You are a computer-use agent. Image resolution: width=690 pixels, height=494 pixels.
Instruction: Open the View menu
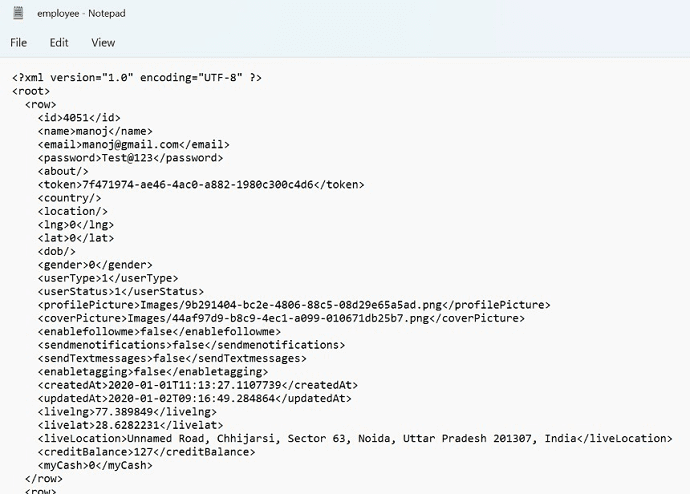(103, 43)
